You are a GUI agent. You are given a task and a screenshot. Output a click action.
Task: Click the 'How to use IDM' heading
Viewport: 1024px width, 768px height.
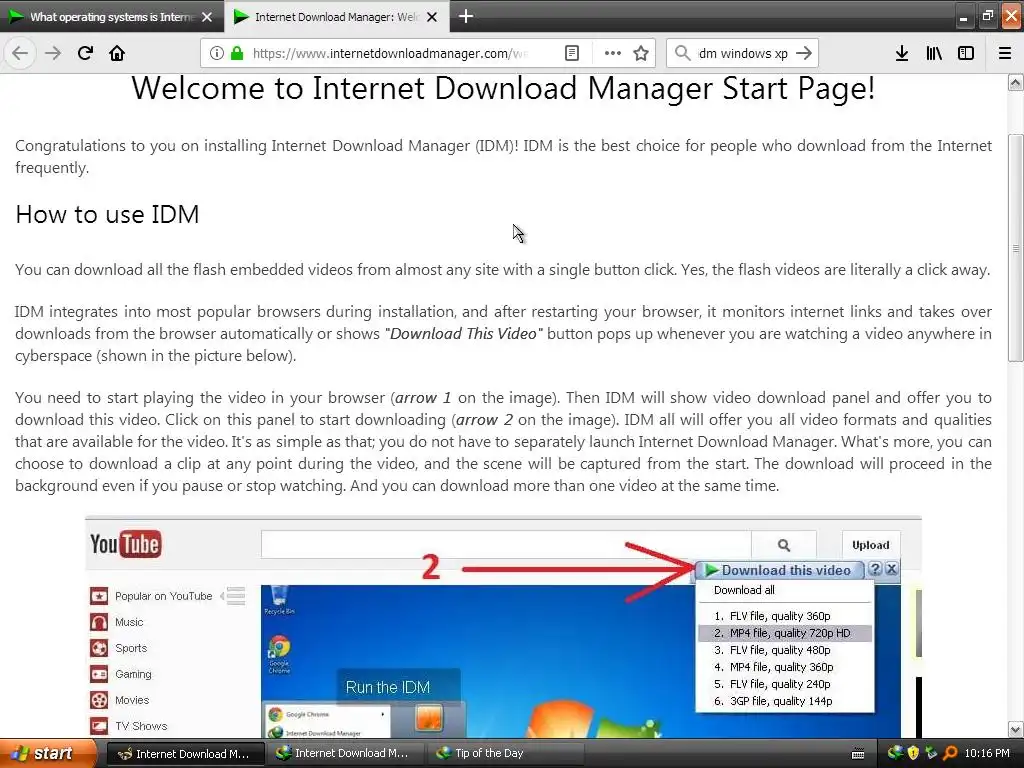click(107, 214)
